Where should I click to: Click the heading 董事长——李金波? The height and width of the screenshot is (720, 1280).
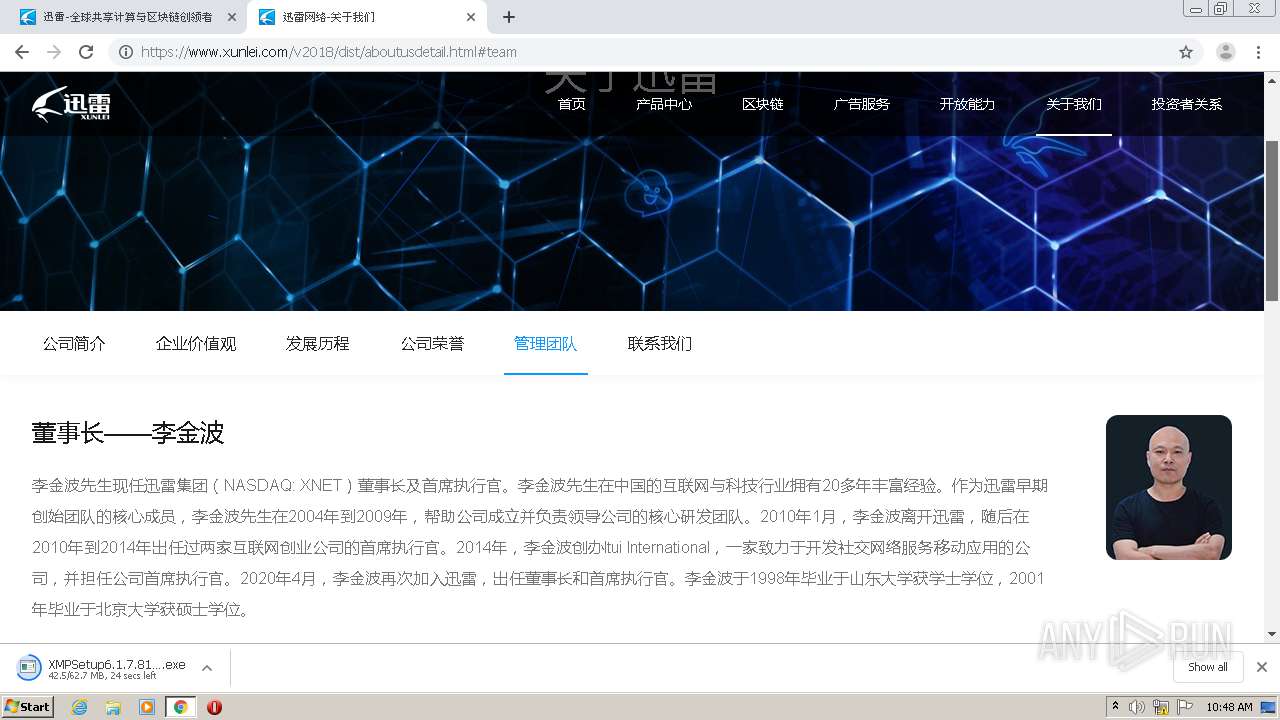[x=128, y=433]
